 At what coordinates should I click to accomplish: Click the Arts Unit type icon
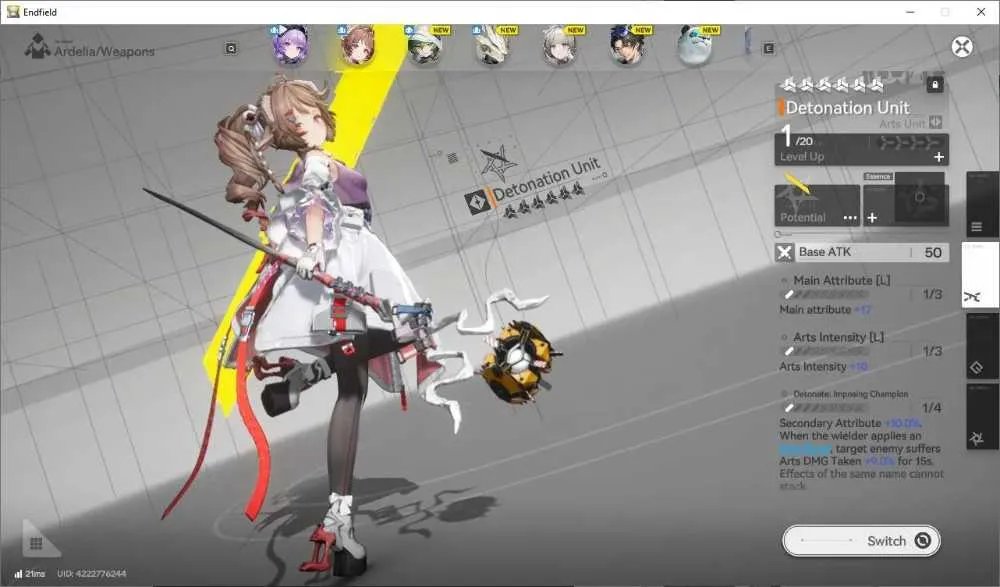(x=935, y=123)
